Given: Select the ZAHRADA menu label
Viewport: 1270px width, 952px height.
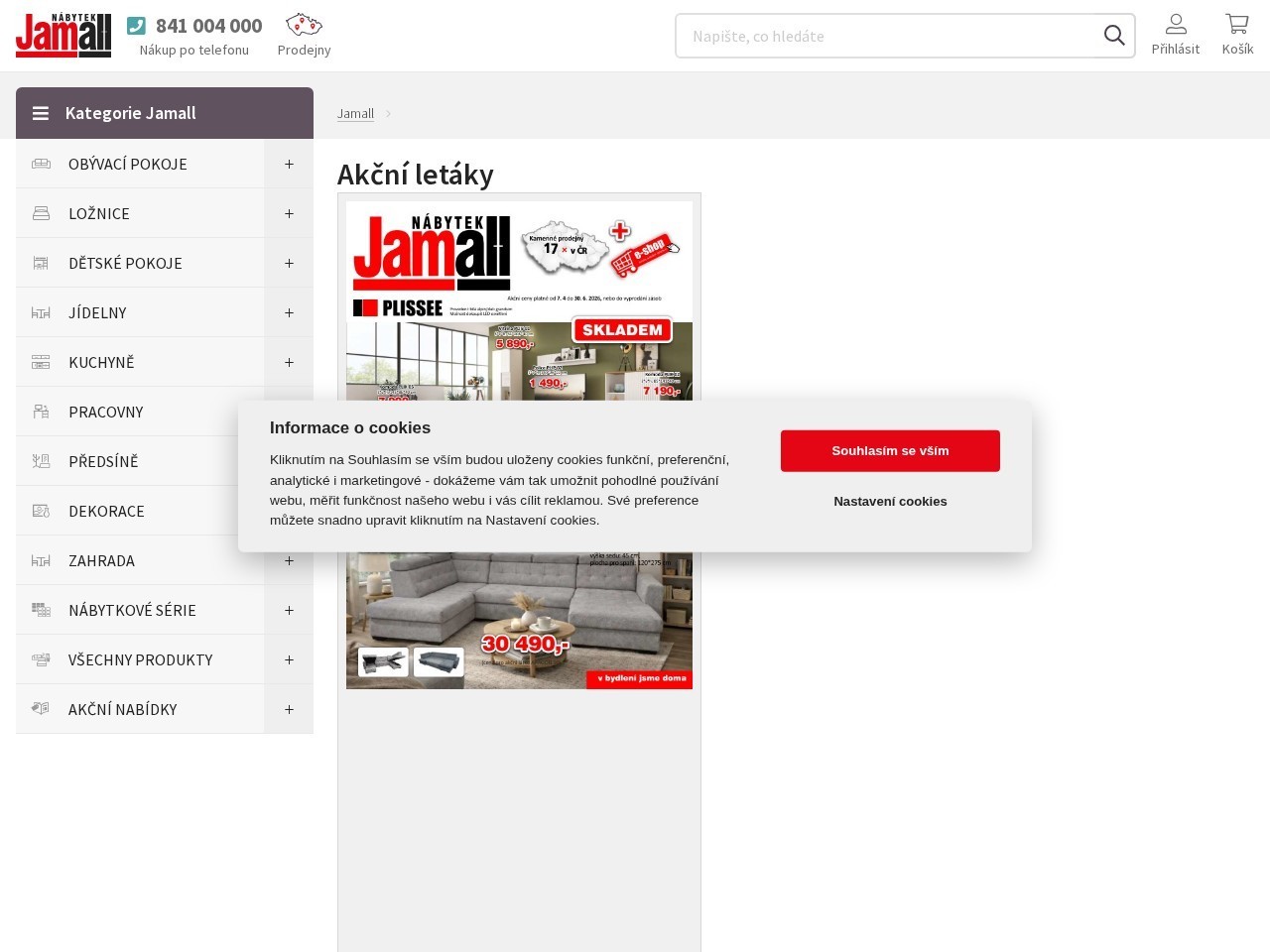Looking at the screenshot, I should pyautogui.click(x=101, y=560).
